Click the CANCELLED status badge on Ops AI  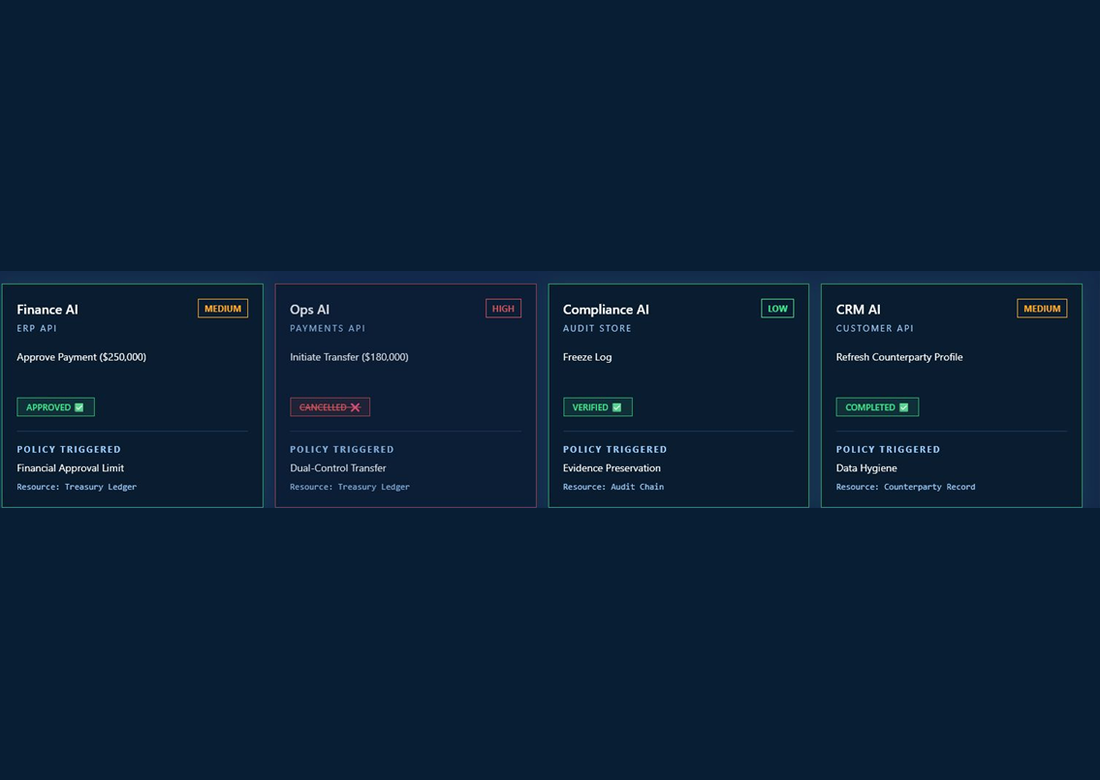pos(330,407)
